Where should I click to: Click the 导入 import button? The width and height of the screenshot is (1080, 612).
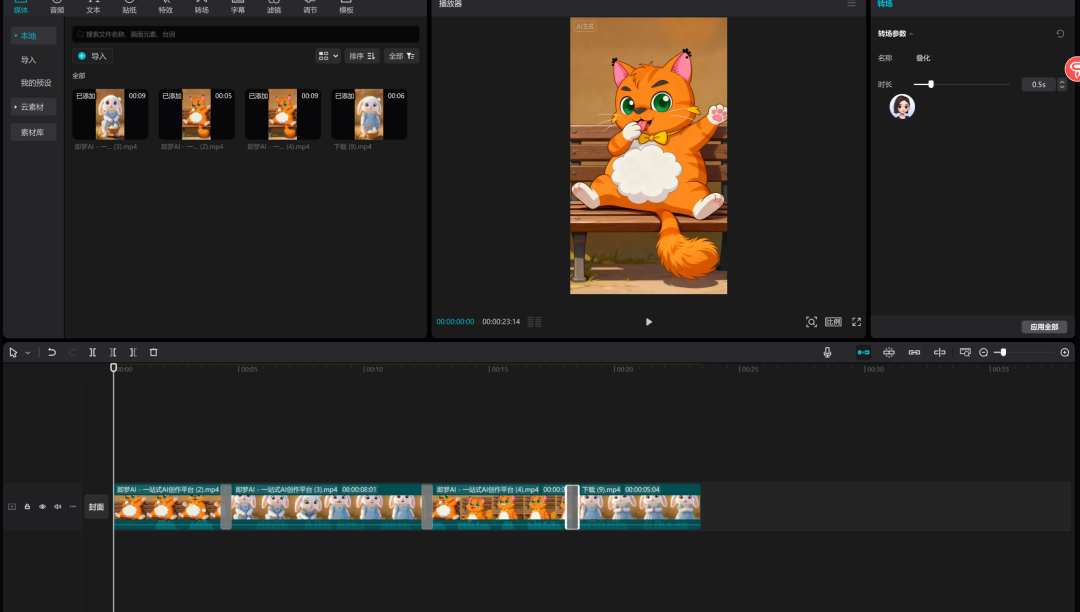[x=92, y=56]
